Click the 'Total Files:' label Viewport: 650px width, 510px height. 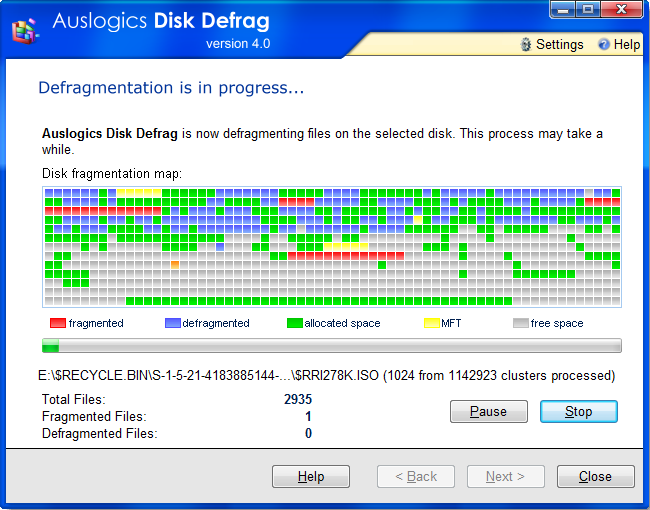(74, 399)
